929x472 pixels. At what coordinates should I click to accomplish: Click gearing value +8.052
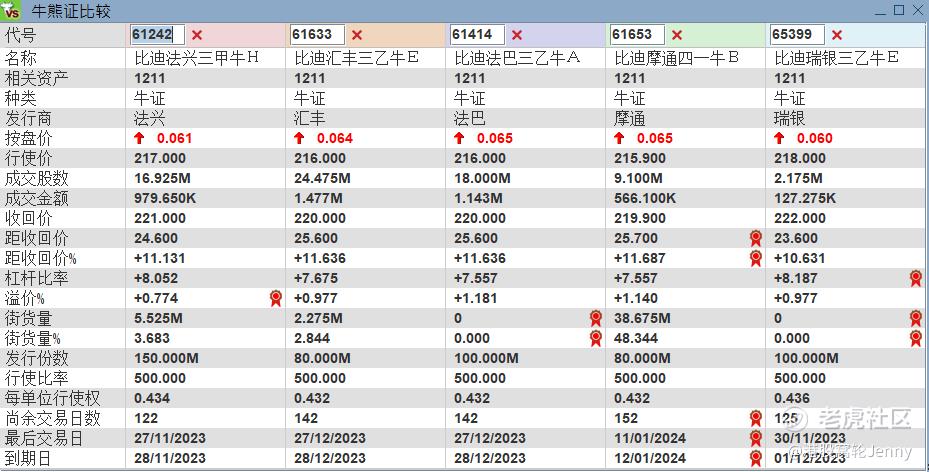click(156, 278)
